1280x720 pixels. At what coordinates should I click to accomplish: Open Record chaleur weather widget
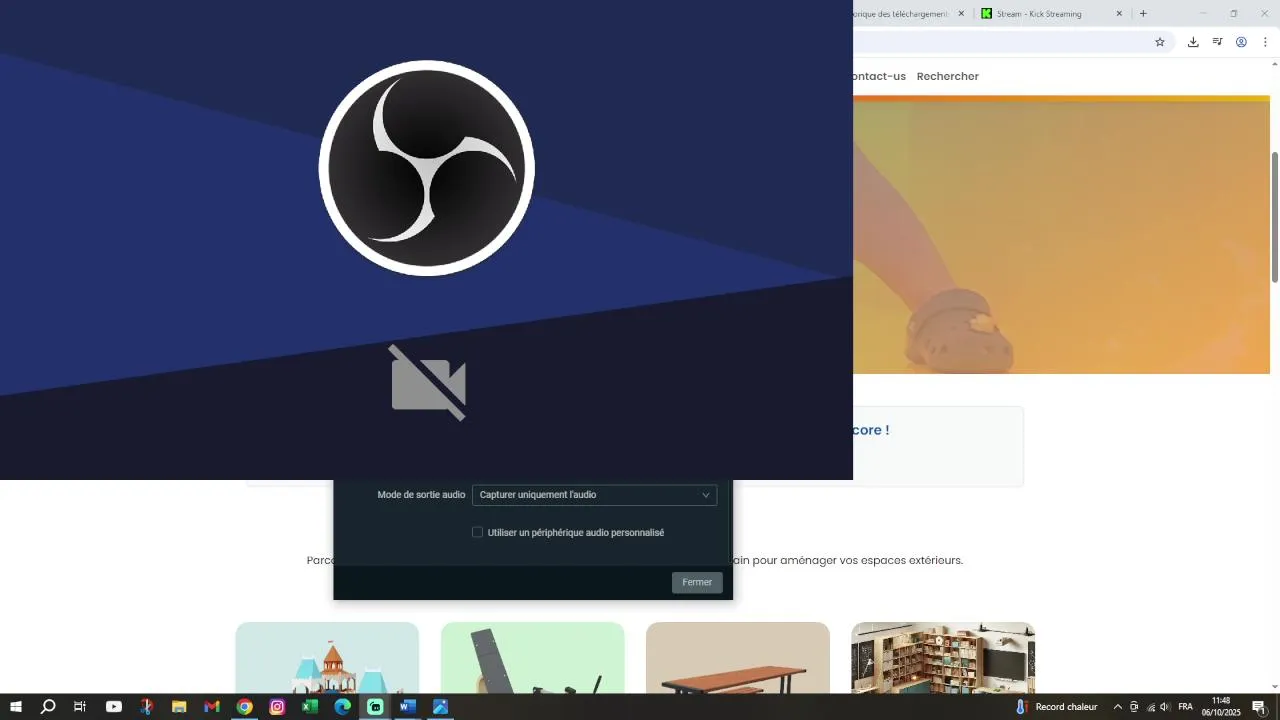pos(1057,707)
